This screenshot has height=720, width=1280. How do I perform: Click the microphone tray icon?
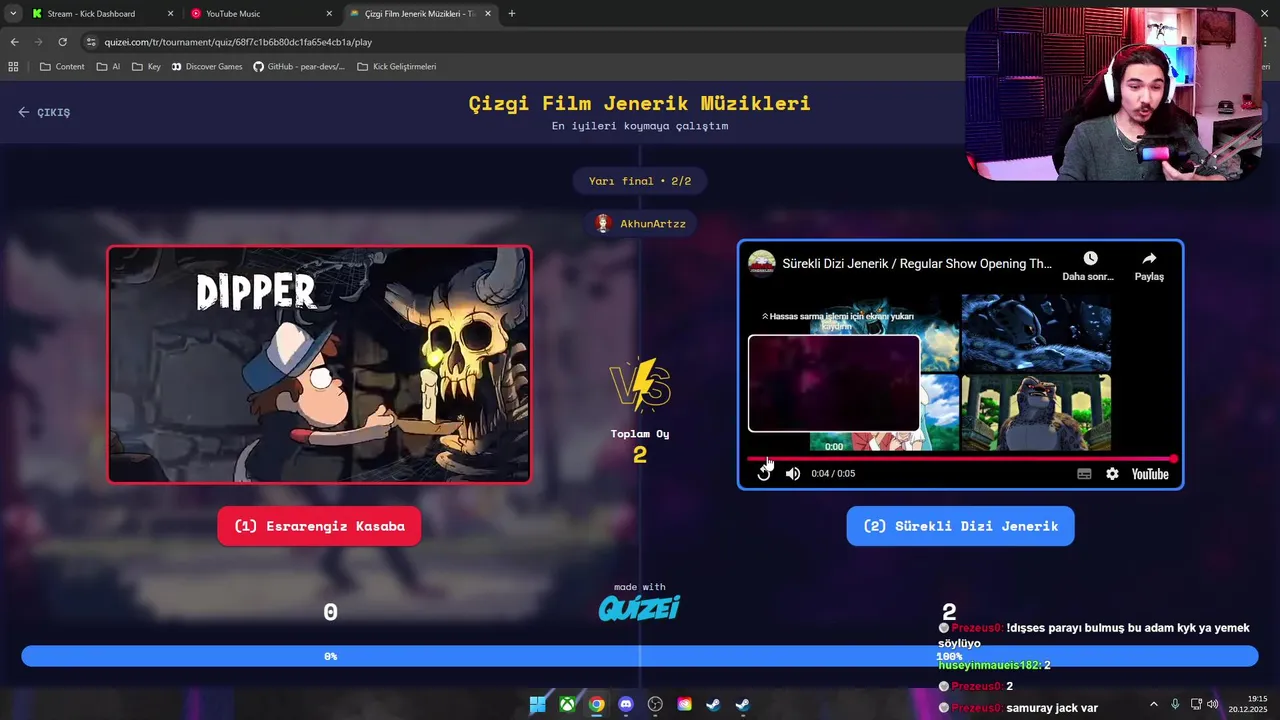click(1175, 704)
